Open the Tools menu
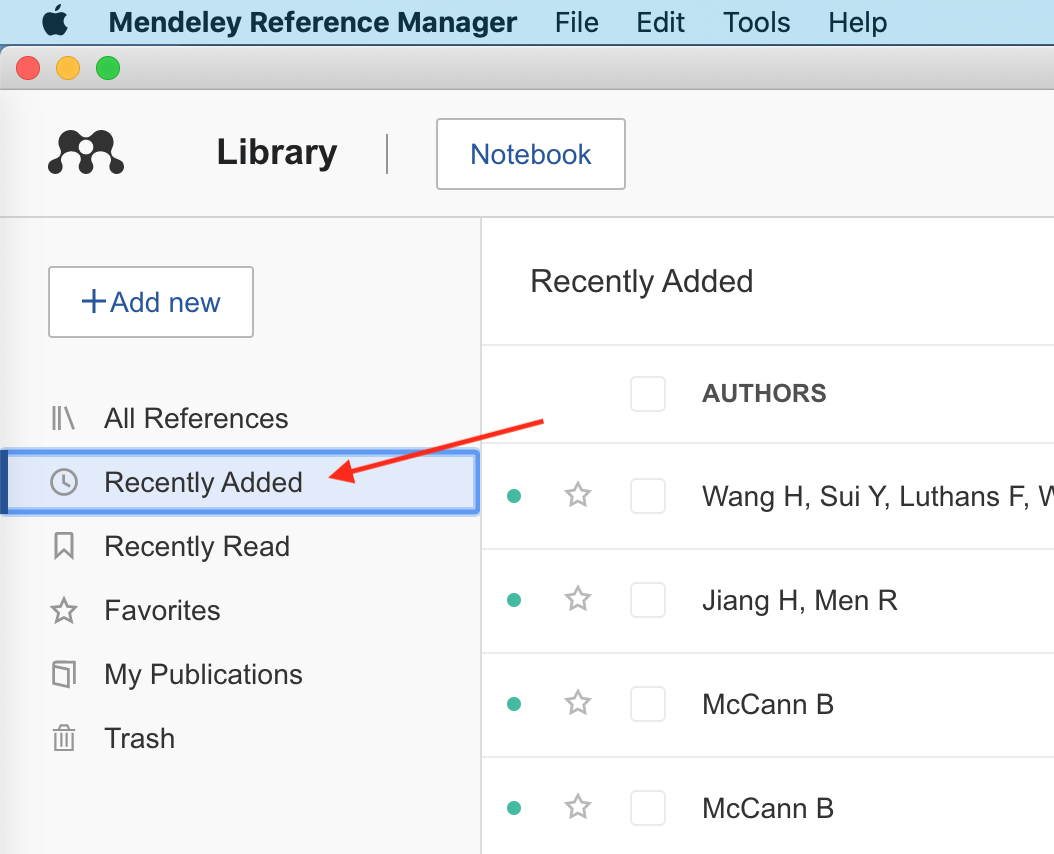Viewport: 1054px width, 854px height. click(756, 22)
